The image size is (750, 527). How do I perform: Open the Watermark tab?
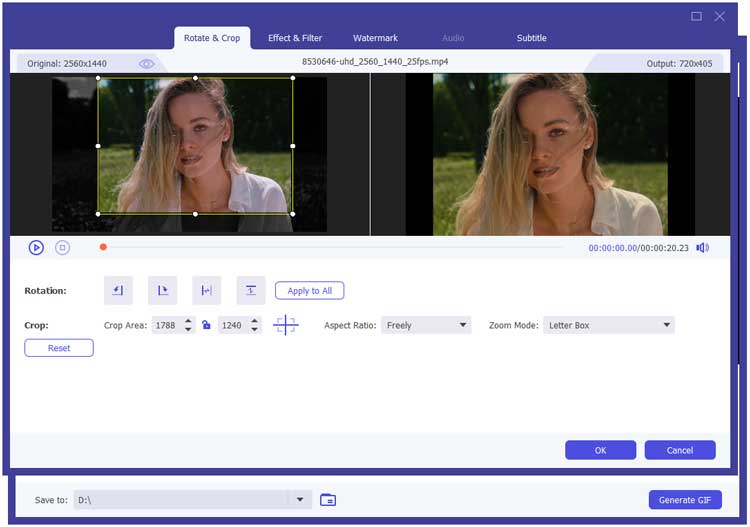pyautogui.click(x=375, y=38)
